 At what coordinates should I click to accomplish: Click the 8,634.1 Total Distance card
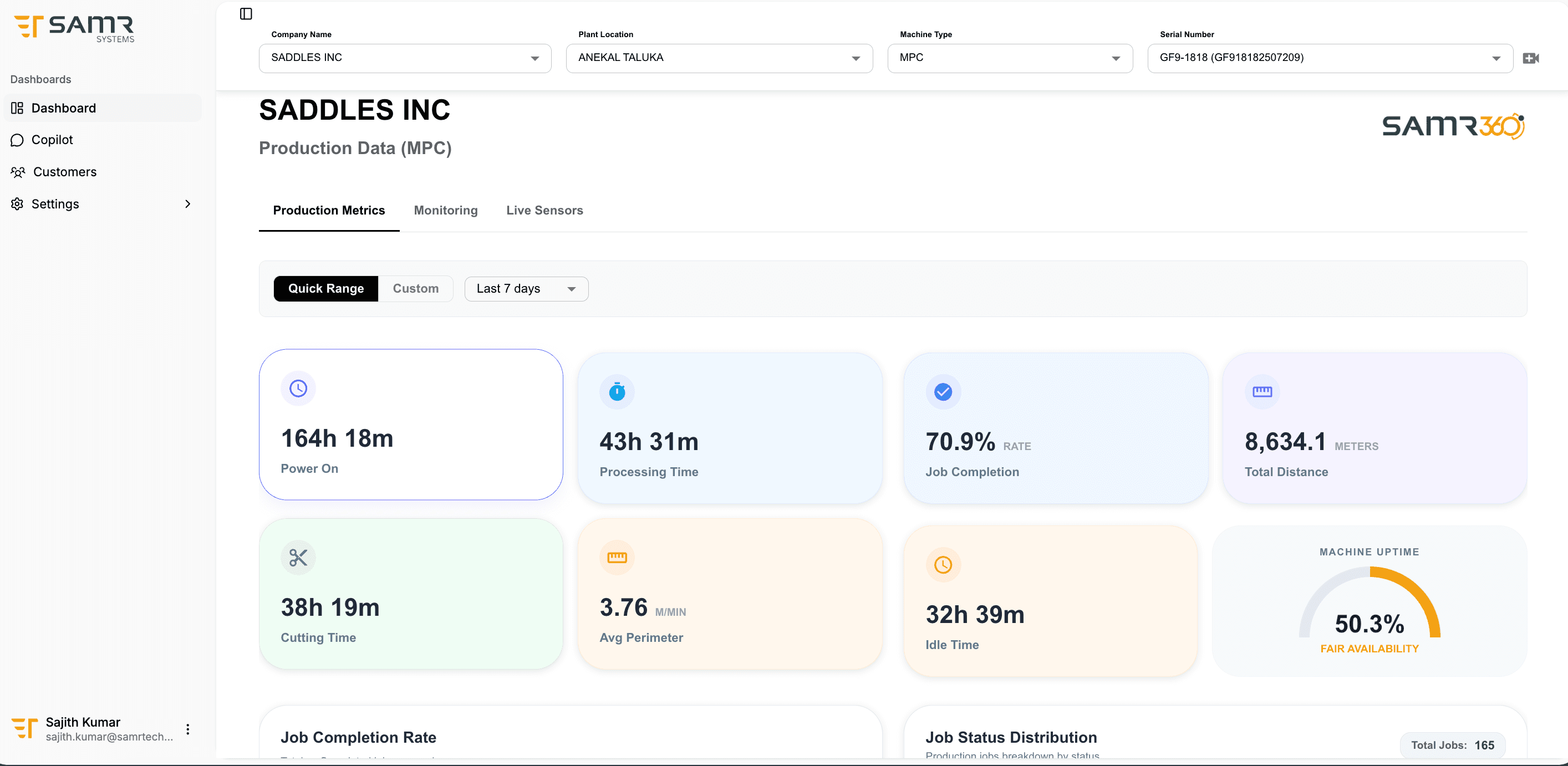pos(1375,428)
